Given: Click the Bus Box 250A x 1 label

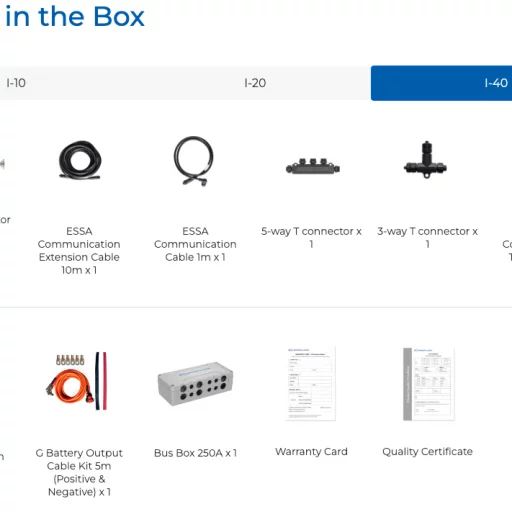Looking at the screenshot, I should tap(195, 453).
